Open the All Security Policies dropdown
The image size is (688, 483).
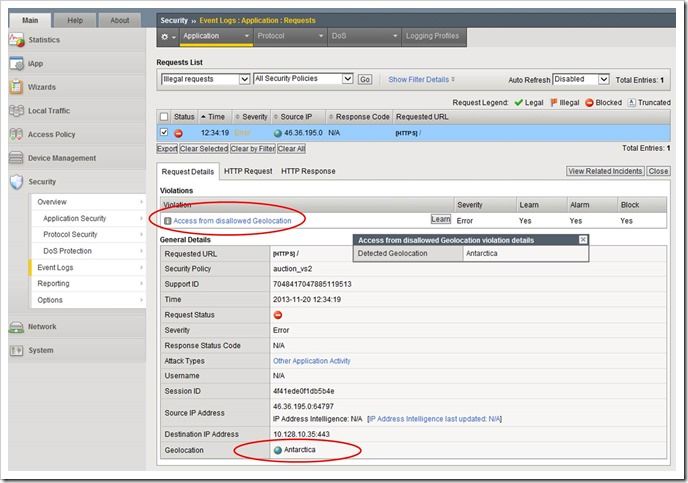(x=302, y=79)
